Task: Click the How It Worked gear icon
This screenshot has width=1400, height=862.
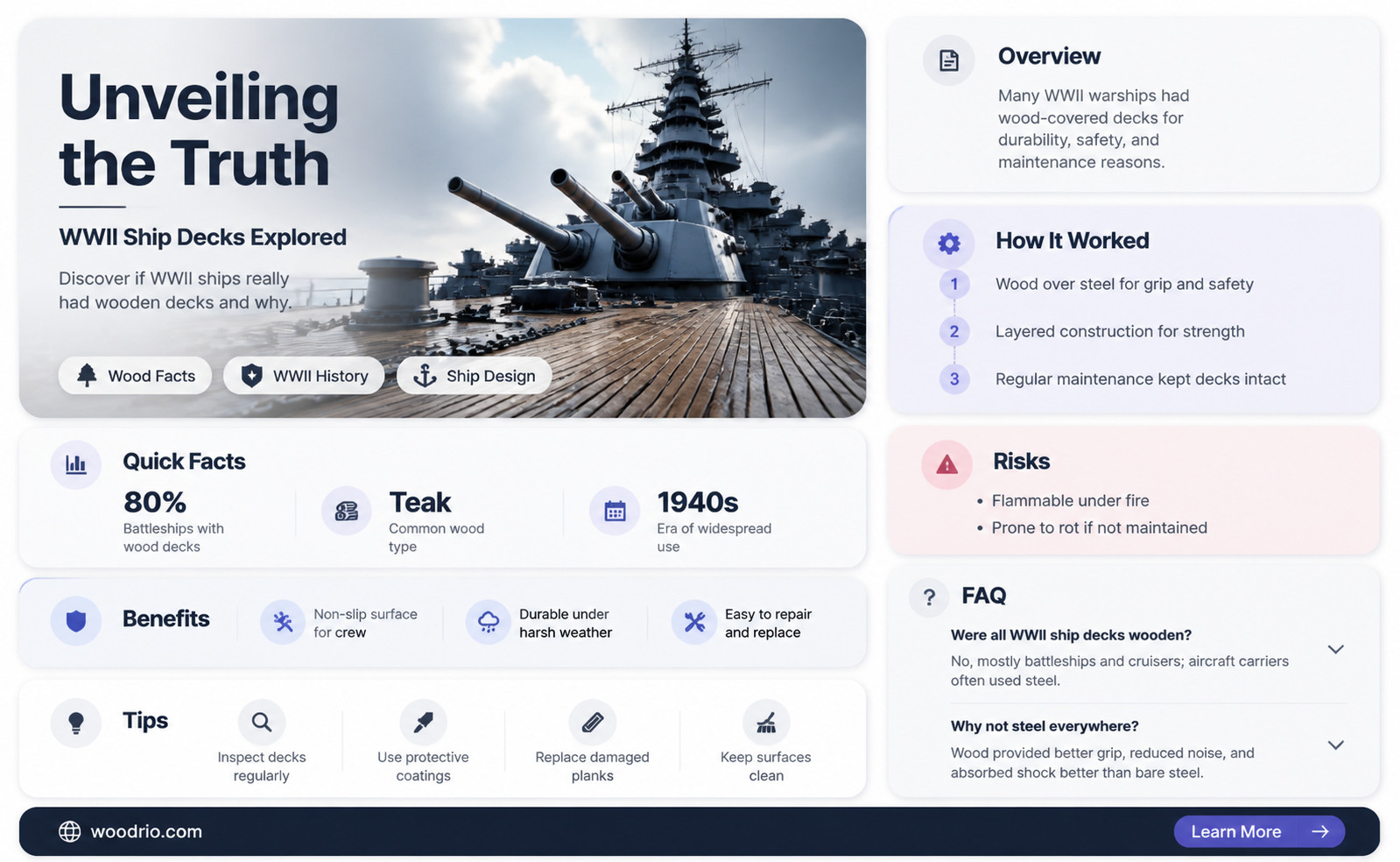Action: coord(949,244)
